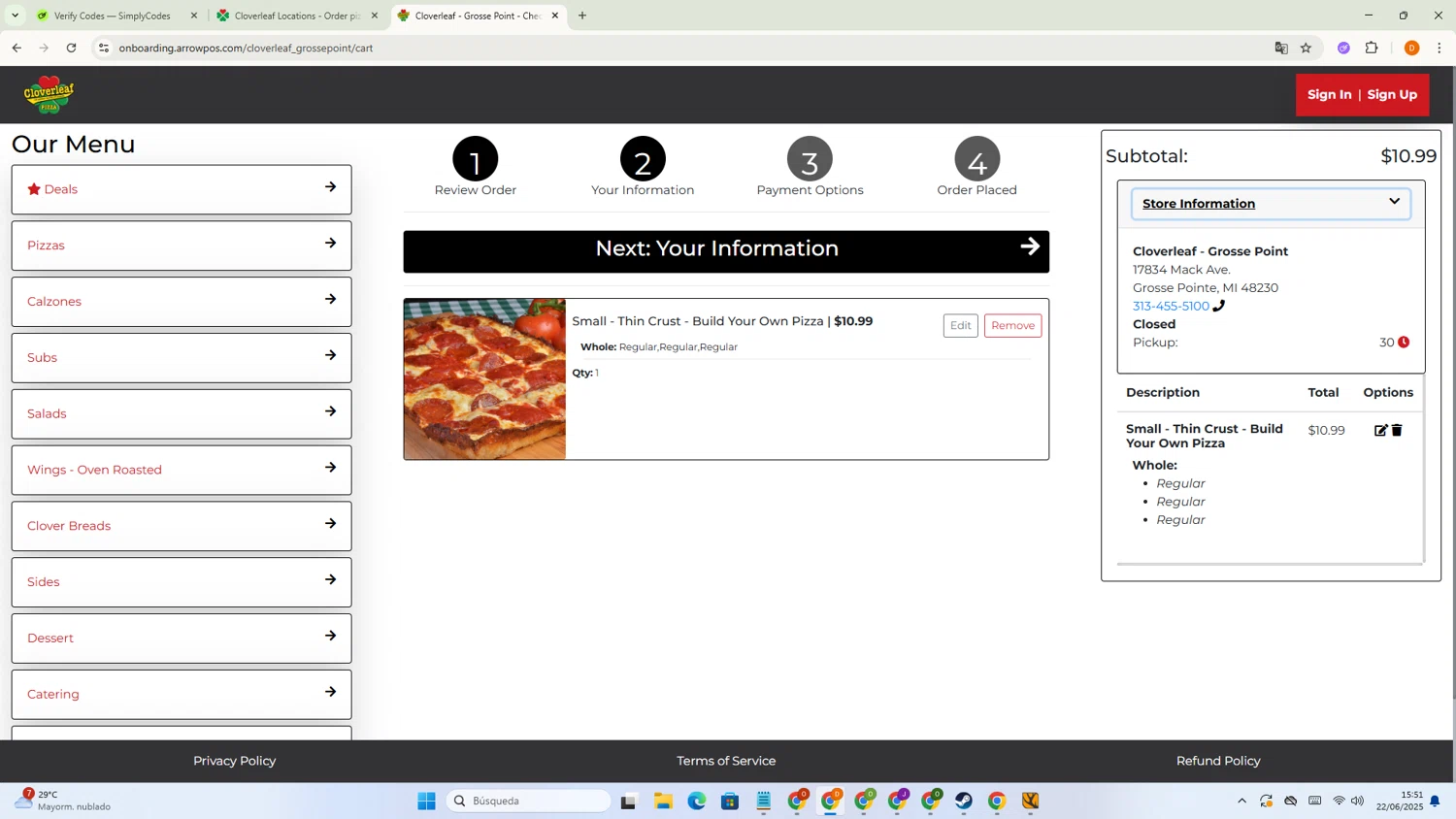The image size is (1456, 819).
Task: Open the notifications bell in system tray
Action: pyautogui.click(x=1435, y=801)
